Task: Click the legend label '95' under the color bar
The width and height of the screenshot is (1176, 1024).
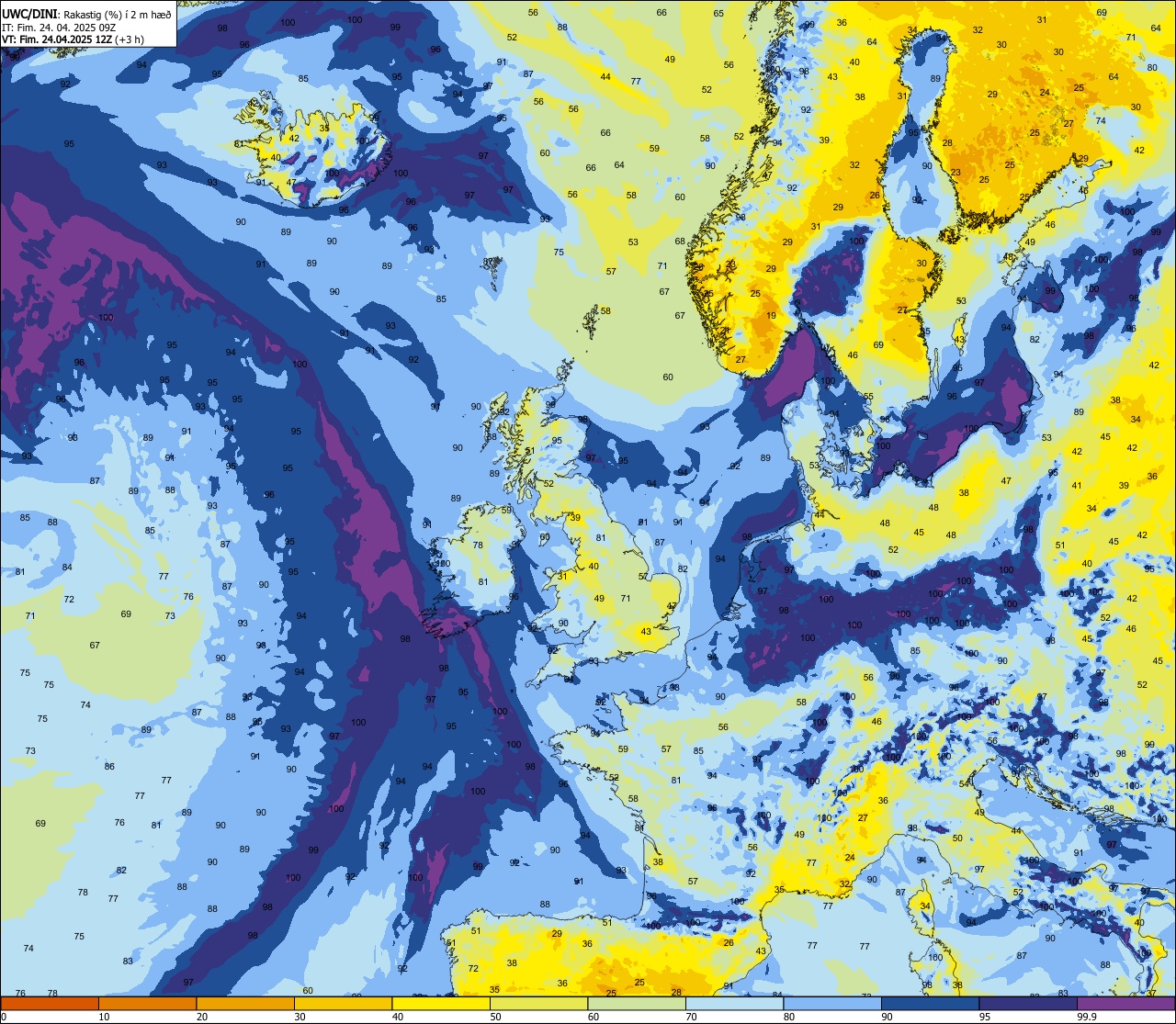Action: tap(985, 1017)
